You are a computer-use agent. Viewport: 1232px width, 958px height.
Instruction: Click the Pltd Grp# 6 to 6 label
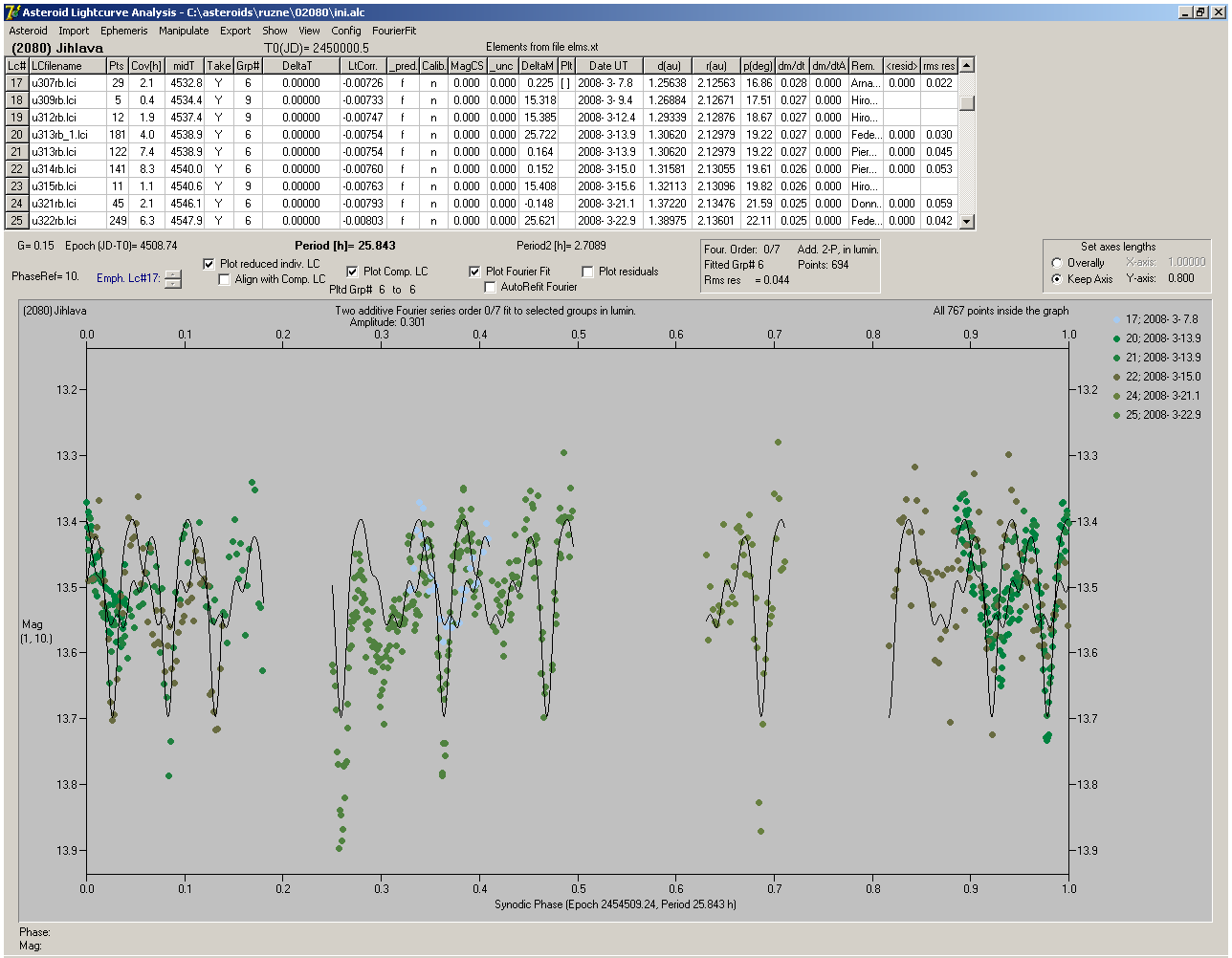(372, 289)
